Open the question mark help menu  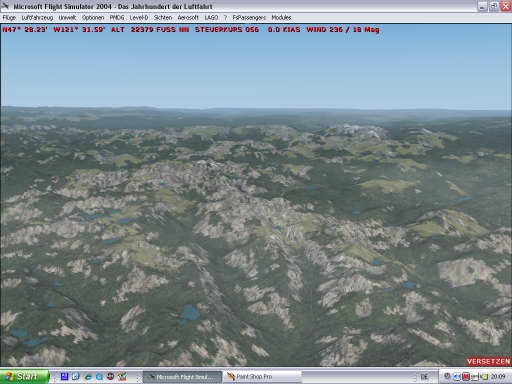[225, 18]
